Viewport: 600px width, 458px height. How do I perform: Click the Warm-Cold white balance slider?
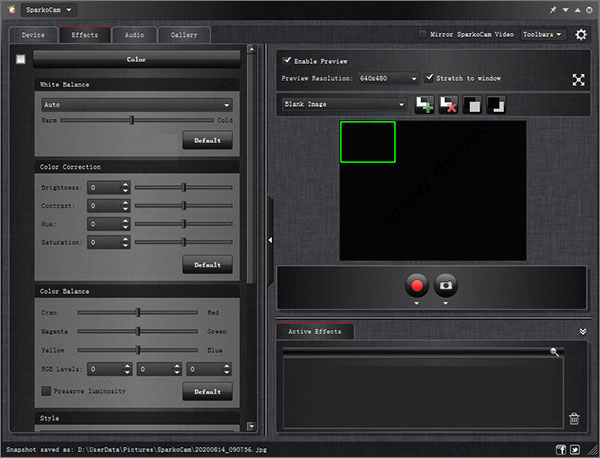coord(137,120)
